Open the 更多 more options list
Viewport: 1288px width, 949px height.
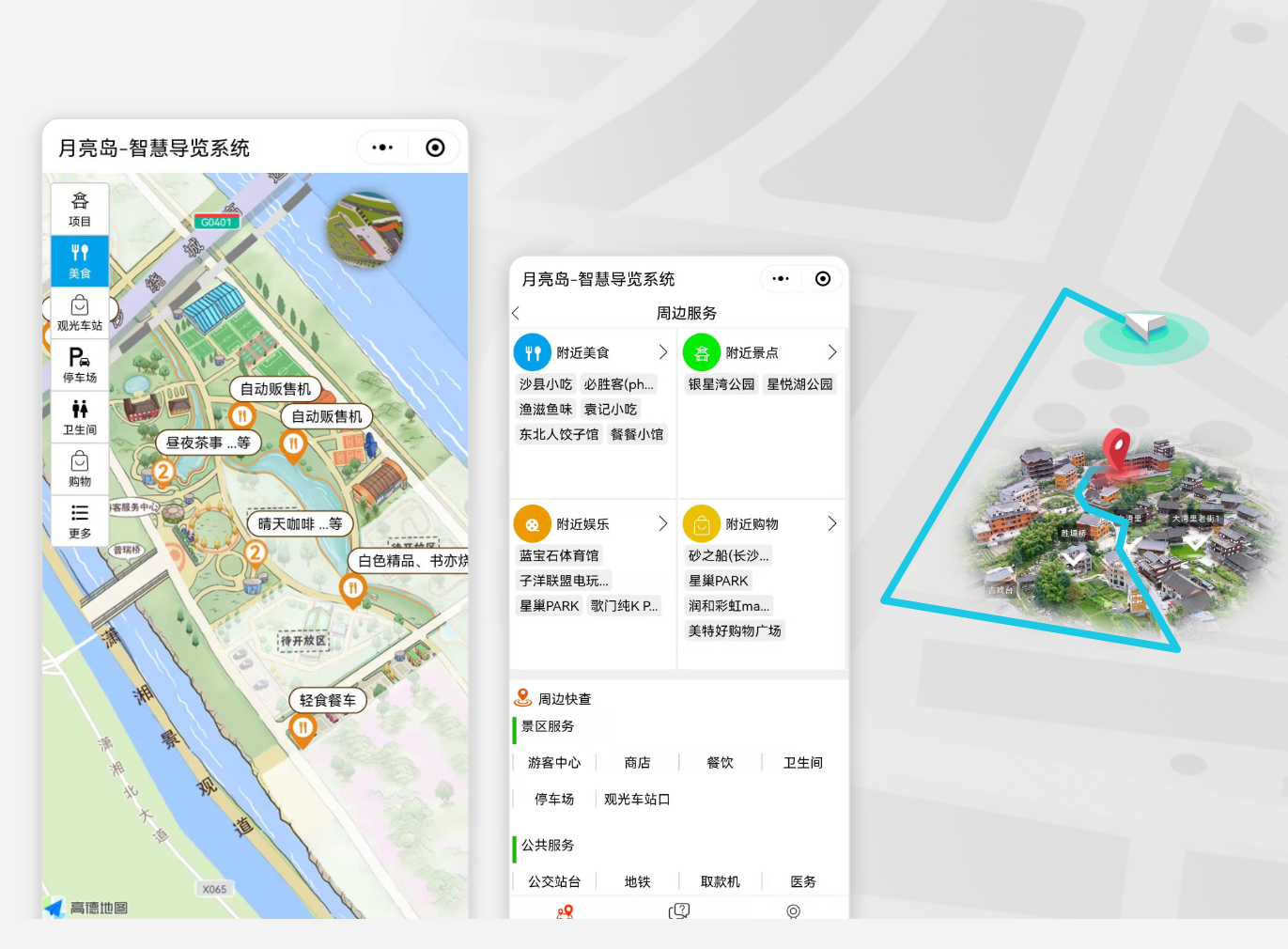[x=80, y=520]
